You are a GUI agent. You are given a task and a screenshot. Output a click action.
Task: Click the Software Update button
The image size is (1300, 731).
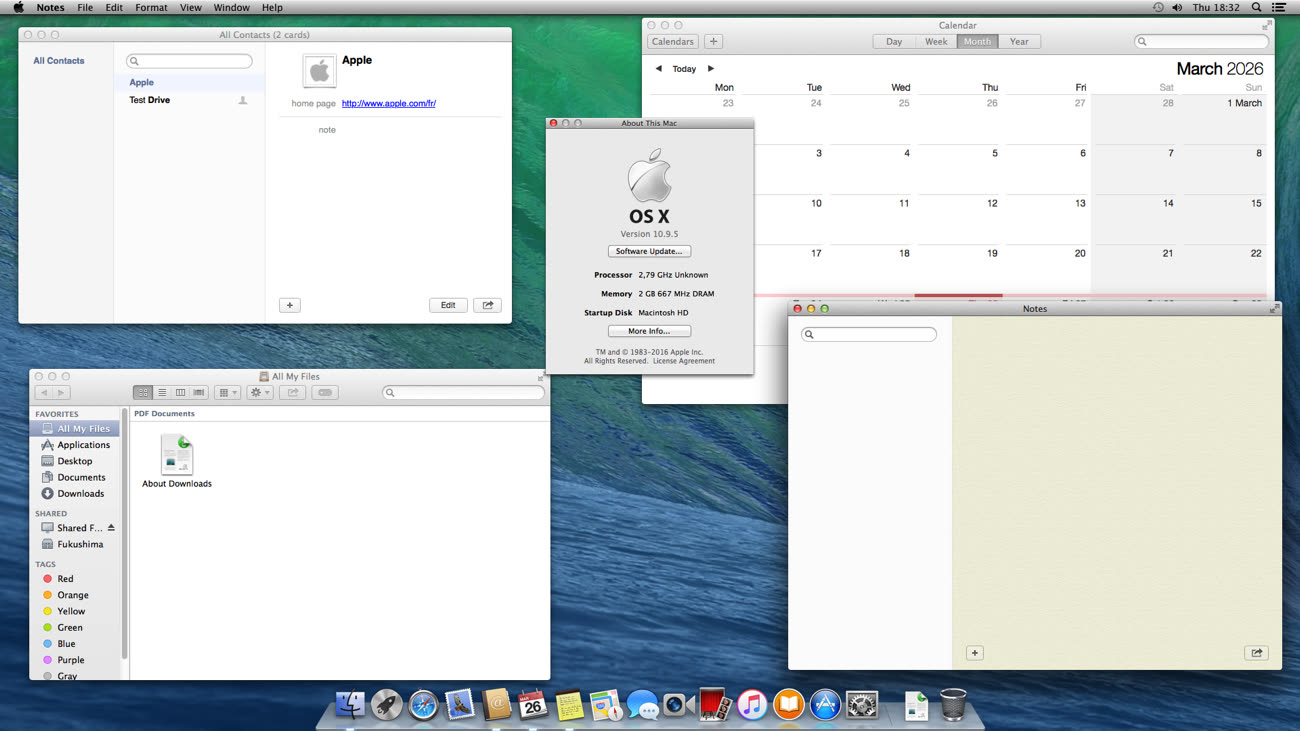(x=649, y=252)
